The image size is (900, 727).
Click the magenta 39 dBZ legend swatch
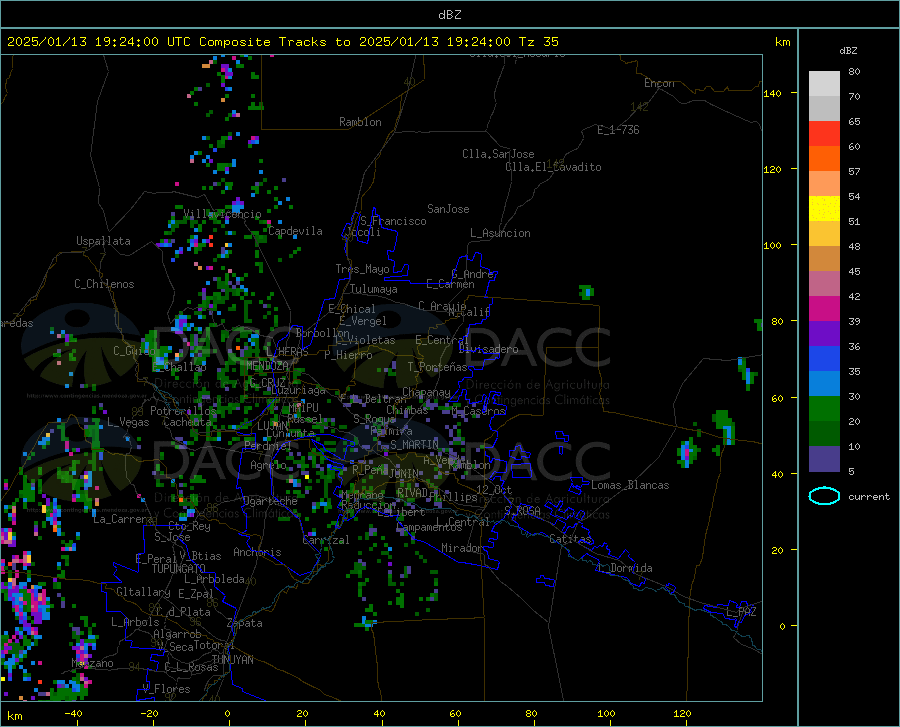pyautogui.click(x=824, y=309)
